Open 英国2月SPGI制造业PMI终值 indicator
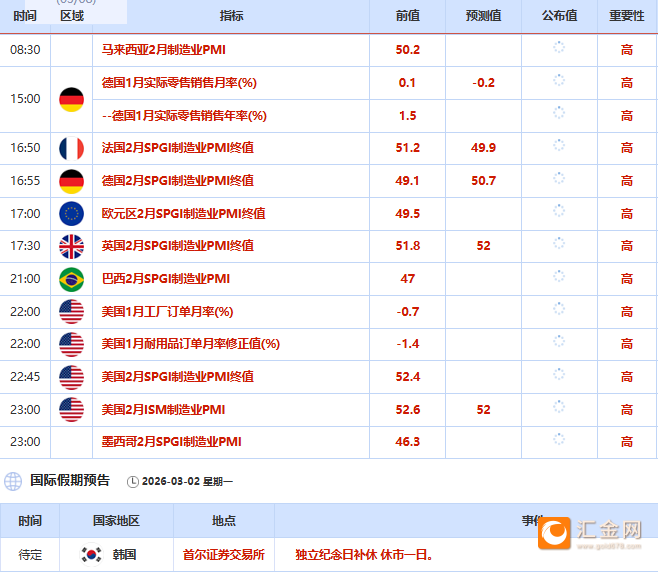This screenshot has width=658, height=572. click(178, 246)
